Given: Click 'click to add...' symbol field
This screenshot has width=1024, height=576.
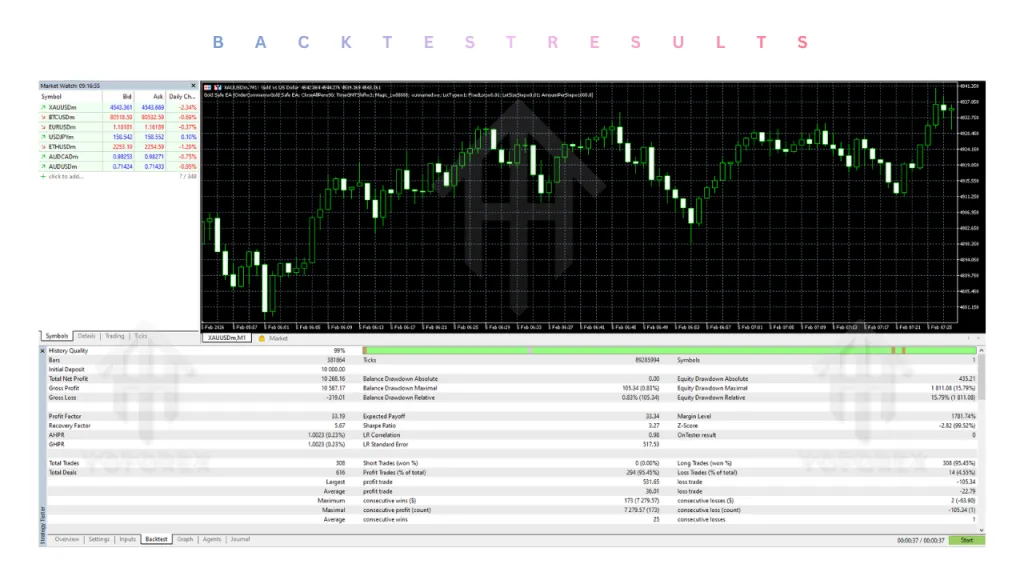Looking at the screenshot, I should [x=66, y=176].
